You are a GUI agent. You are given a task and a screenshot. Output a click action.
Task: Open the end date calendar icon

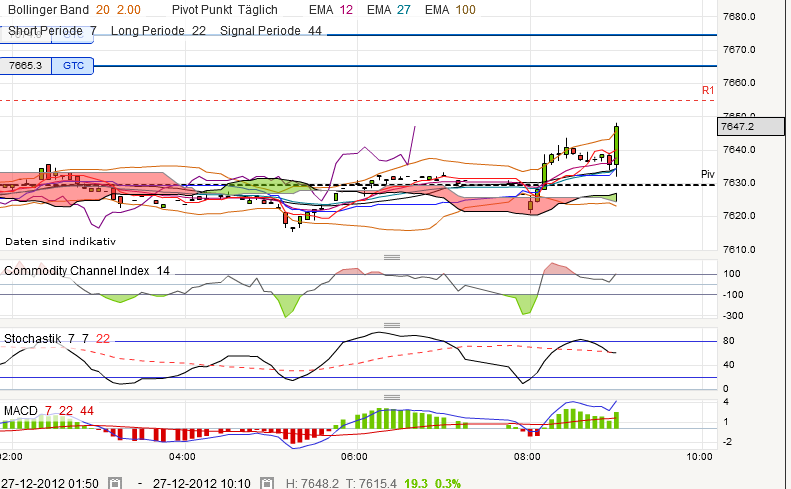267,483
